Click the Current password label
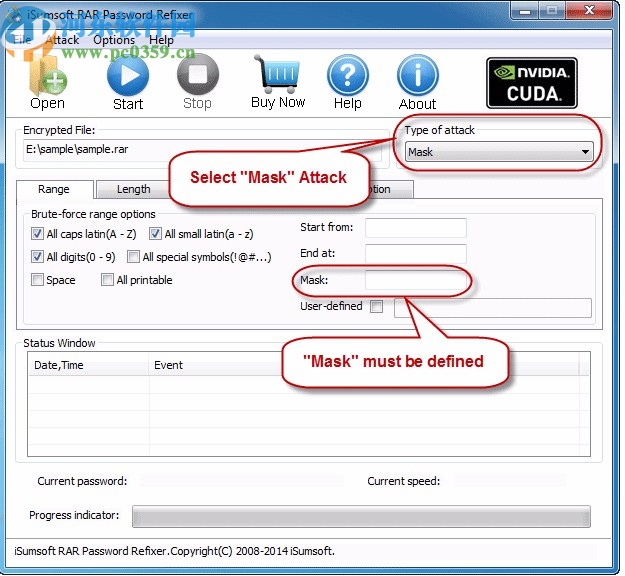The width and height of the screenshot is (625, 576). [82, 481]
